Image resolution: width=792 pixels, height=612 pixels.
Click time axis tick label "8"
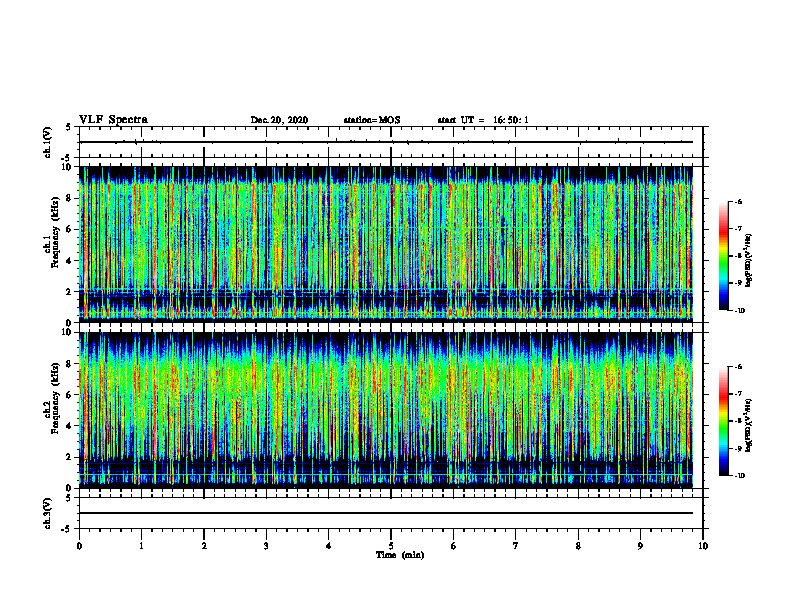pyautogui.click(x=578, y=546)
